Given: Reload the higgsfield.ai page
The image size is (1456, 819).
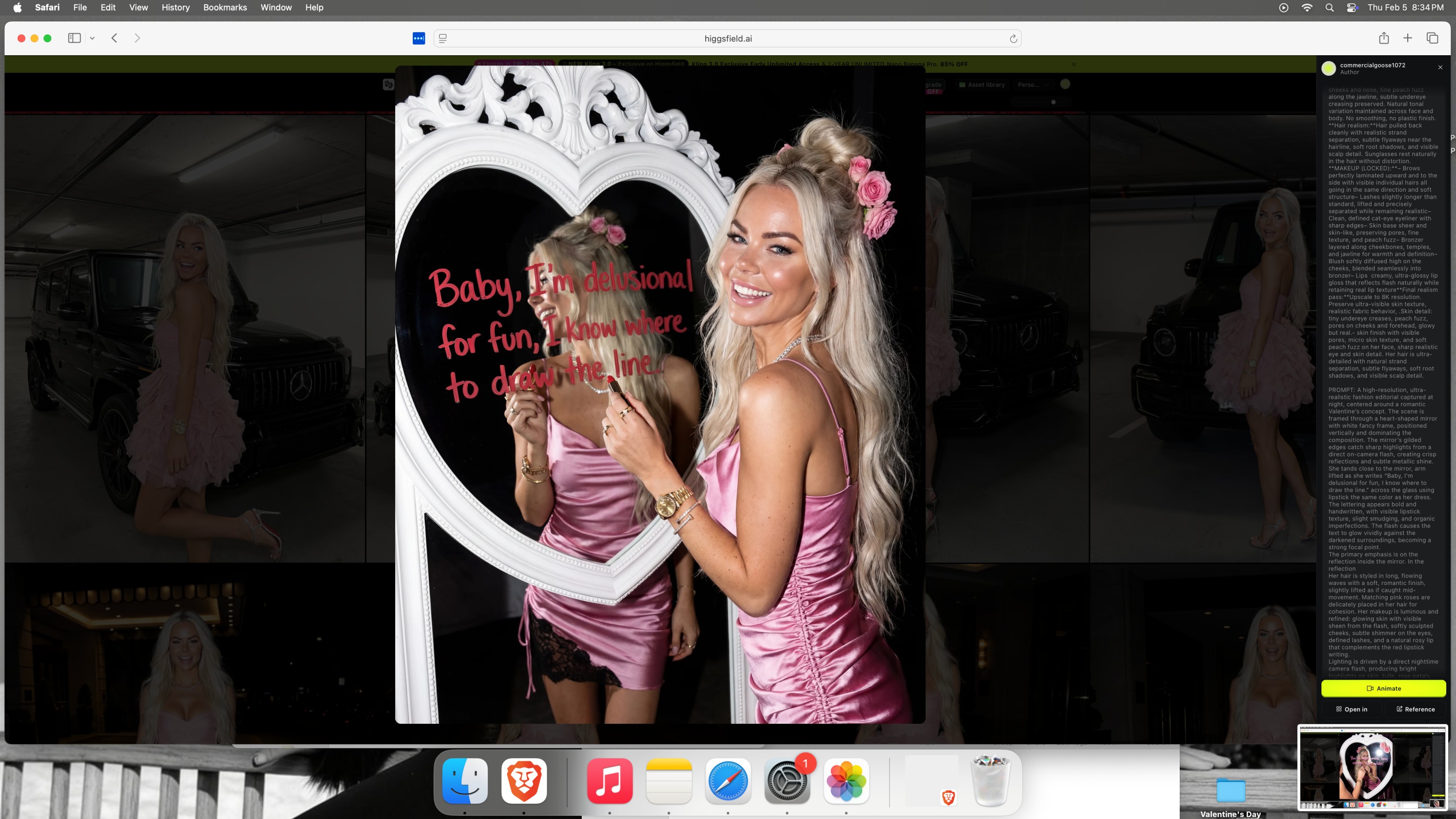Looking at the screenshot, I should [x=1013, y=39].
